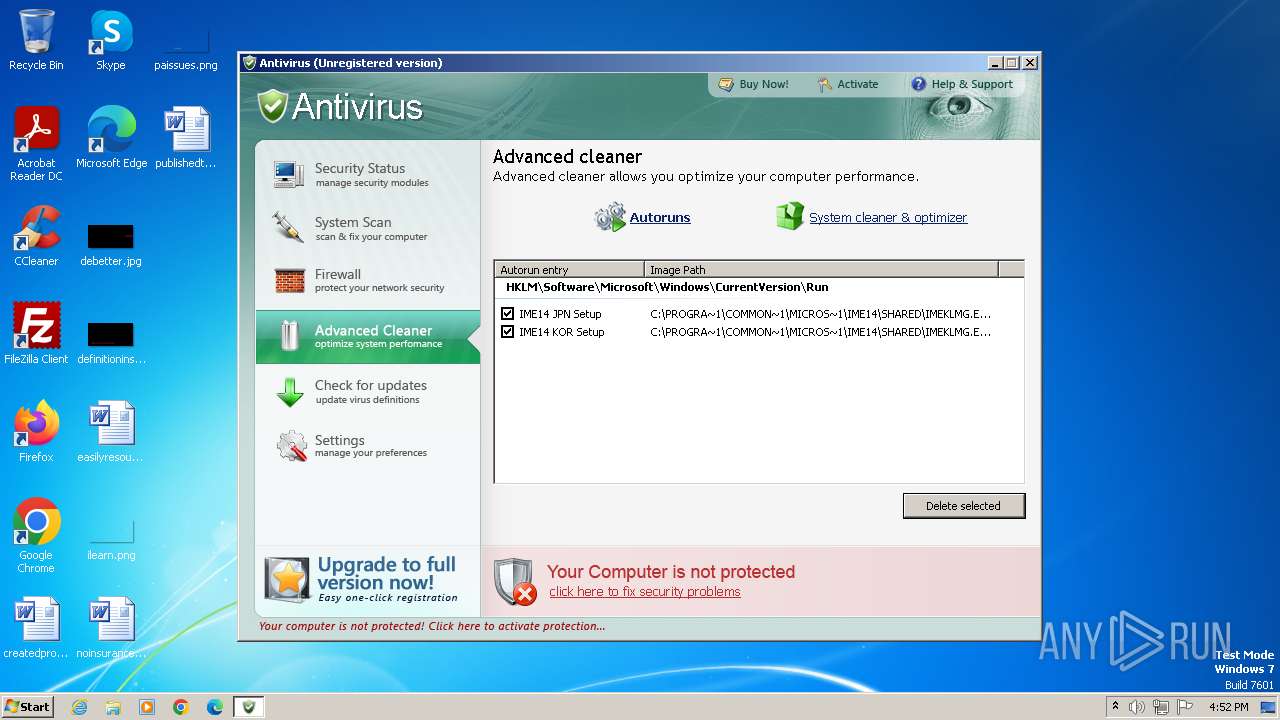Click the System Scan syringe icon
1280x720 pixels.
click(x=289, y=228)
